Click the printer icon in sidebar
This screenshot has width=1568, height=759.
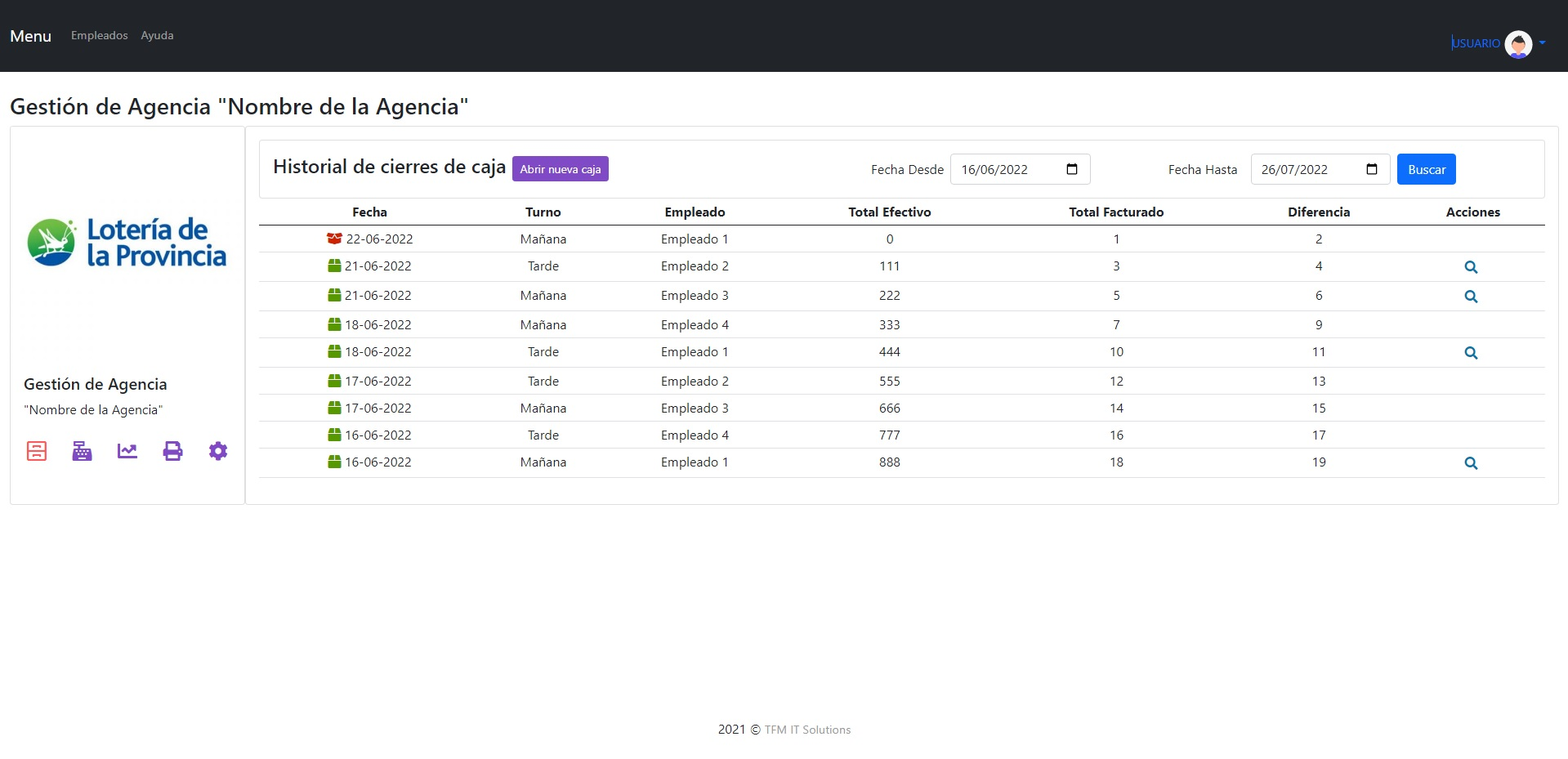172,451
